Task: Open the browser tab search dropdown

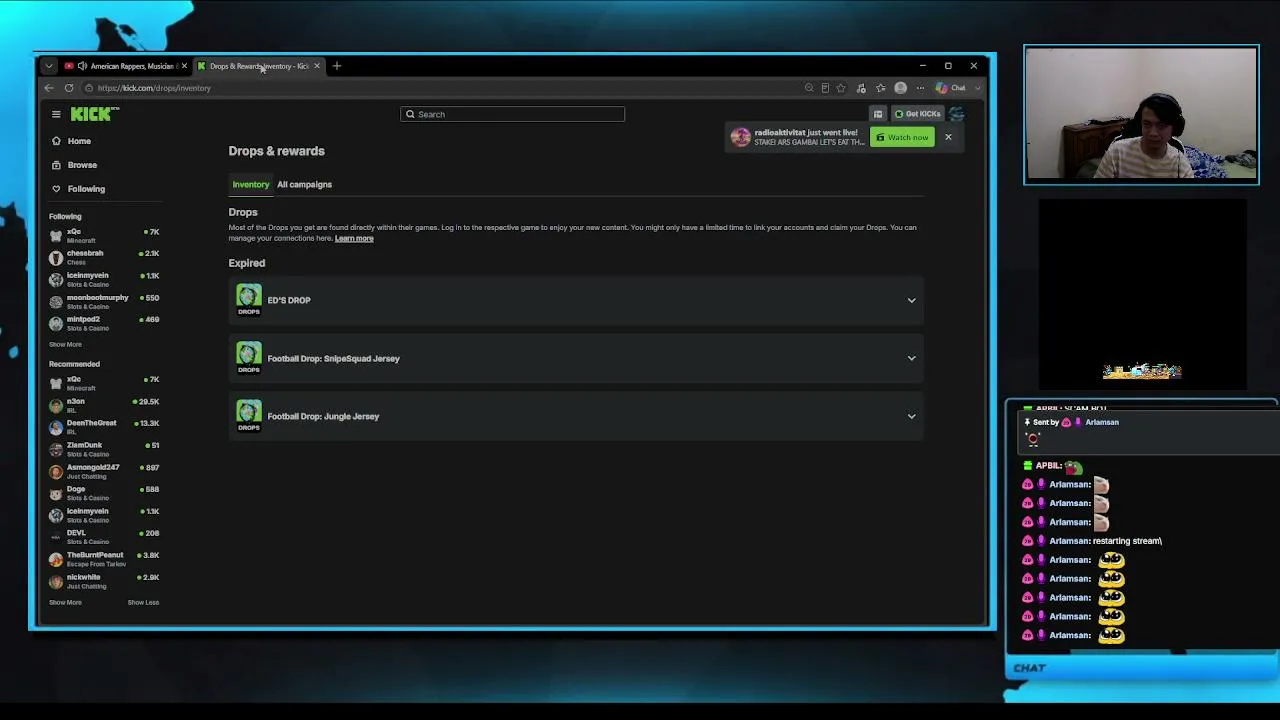Action: pos(48,66)
